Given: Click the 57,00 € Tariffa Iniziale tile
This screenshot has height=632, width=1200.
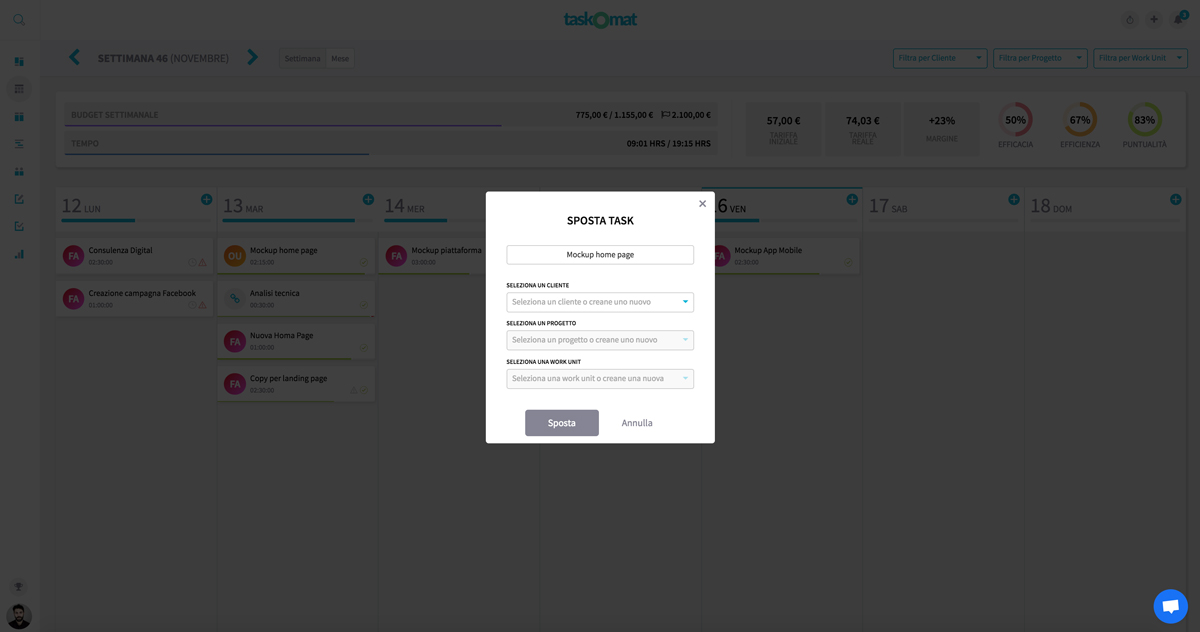Looking at the screenshot, I should click(x=783, y=128).
